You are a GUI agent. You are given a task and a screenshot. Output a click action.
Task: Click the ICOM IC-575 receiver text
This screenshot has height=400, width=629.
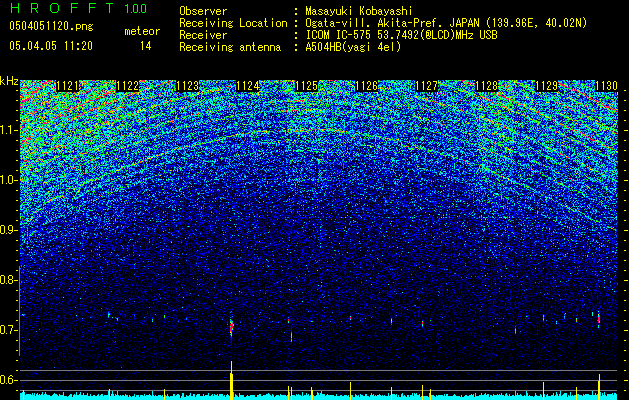tap(401, 35)
